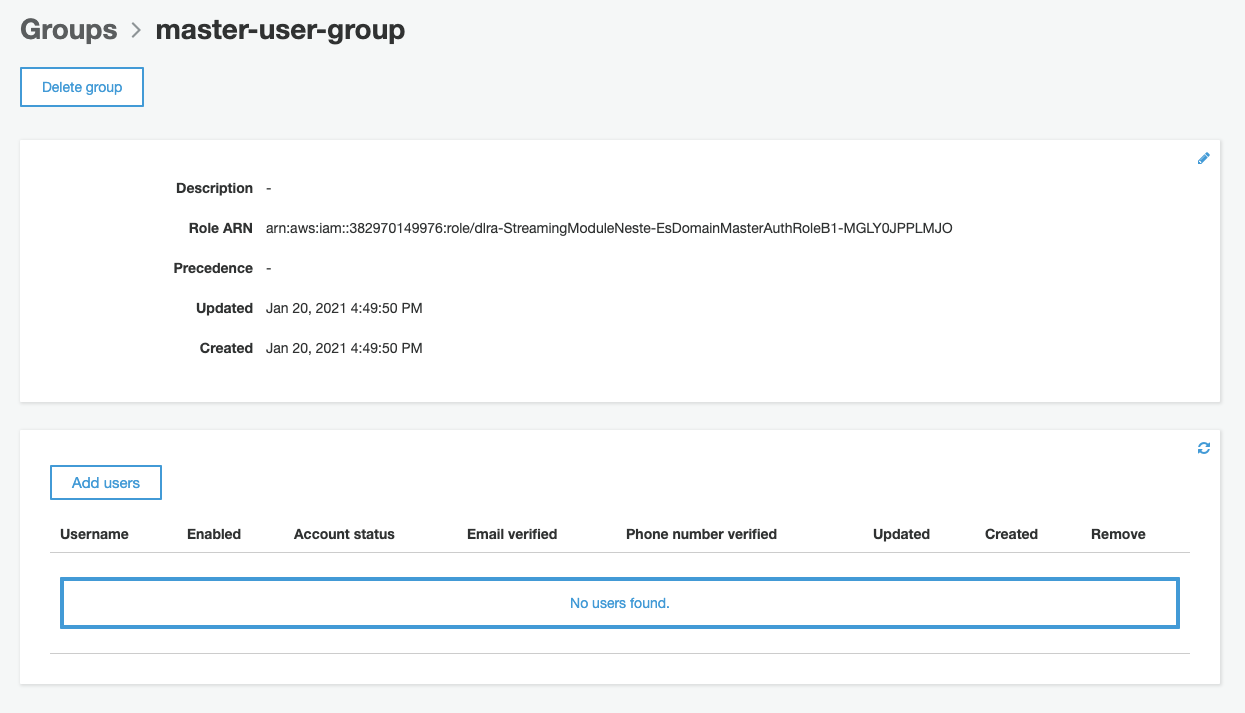Screen dimensions: 1245x713
Task: Click the pencil edit icon for group details
Action: pyautogui.click(x=1203, y=158)
